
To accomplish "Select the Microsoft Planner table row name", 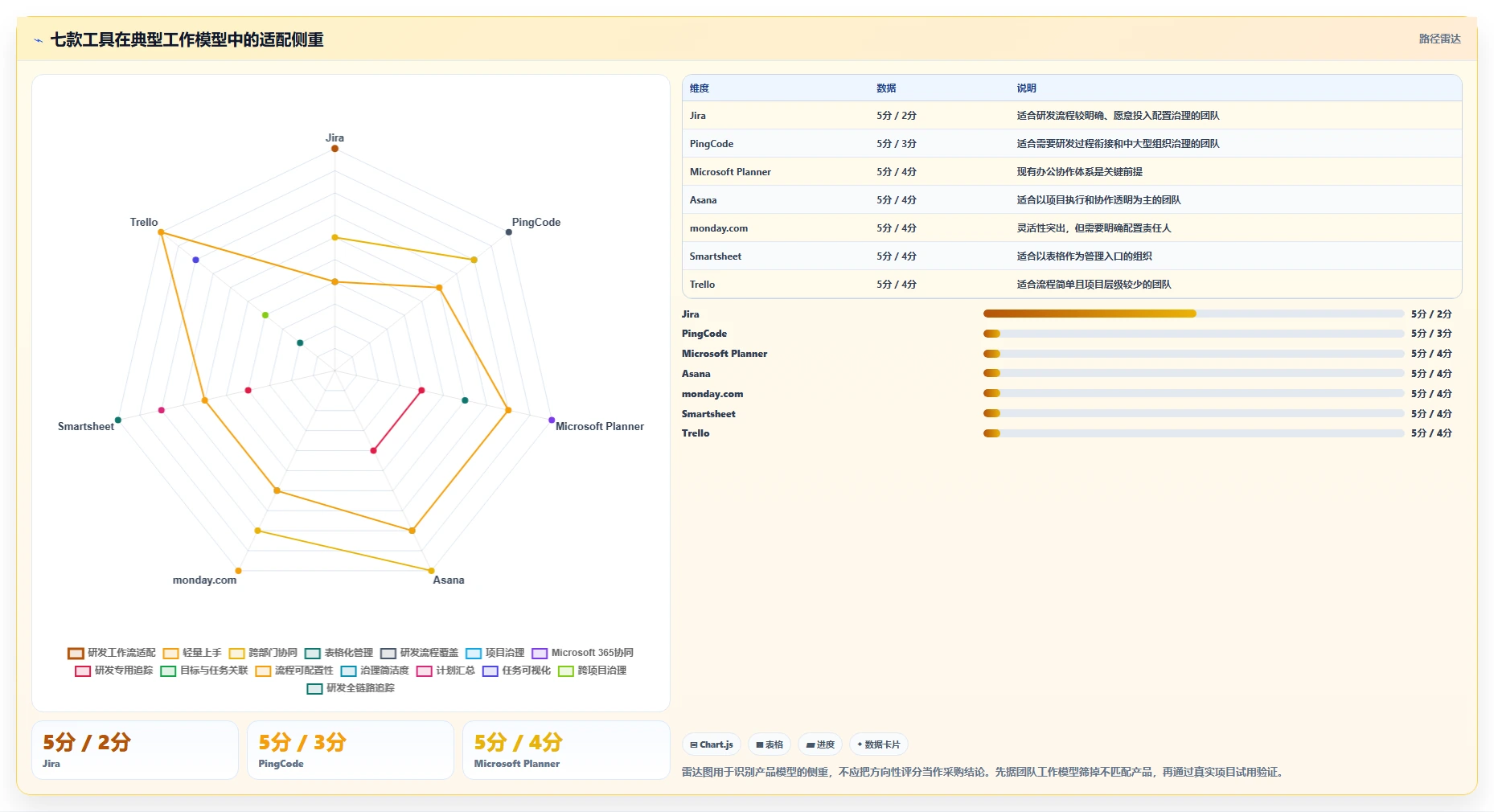I will tap(730, 172).
